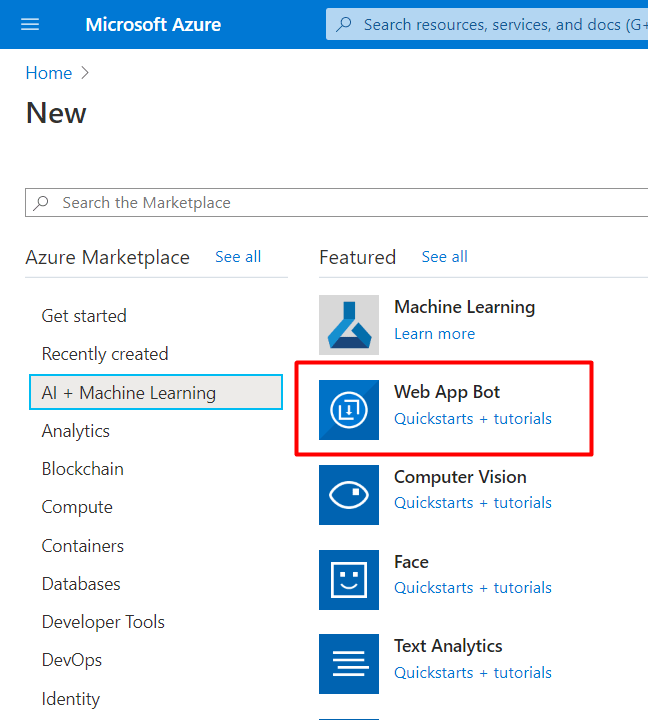Select the Analytics category
The height and width of the screenshot is (720, 648).
[75, 431]
